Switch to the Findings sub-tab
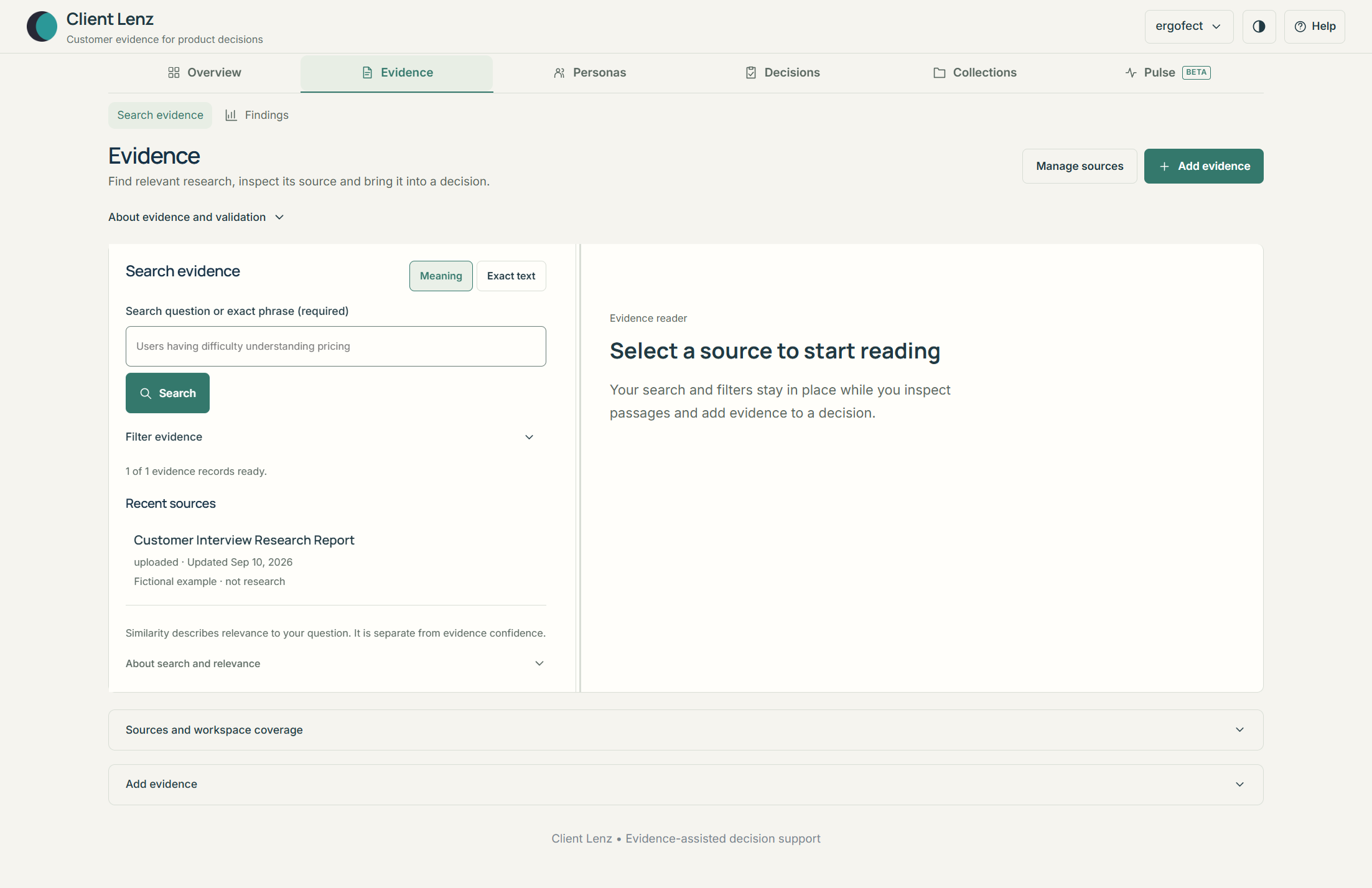Viewport: 1372px width, 888px height. 257,115
